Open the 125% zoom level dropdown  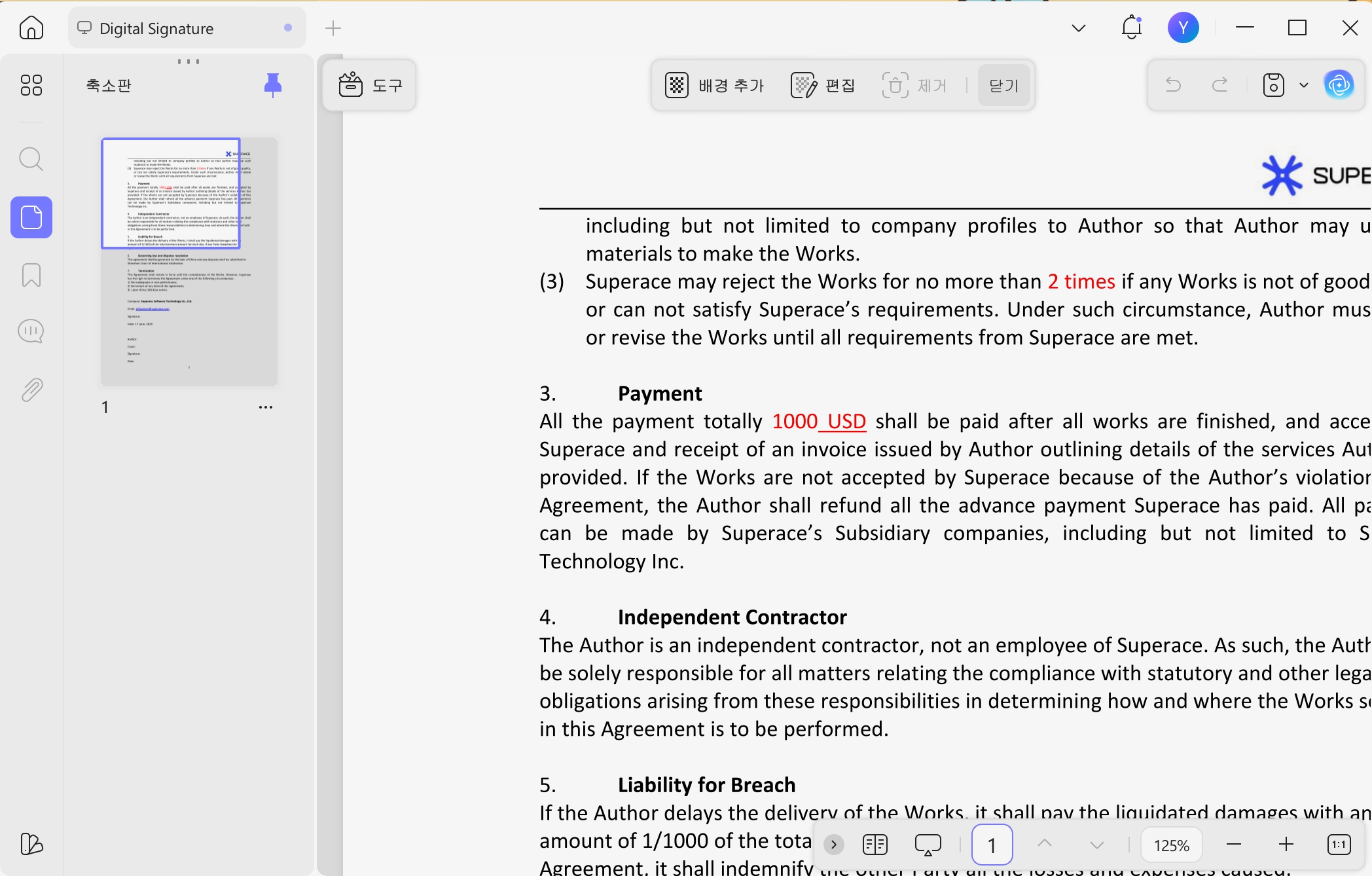tap(1172, 845)
